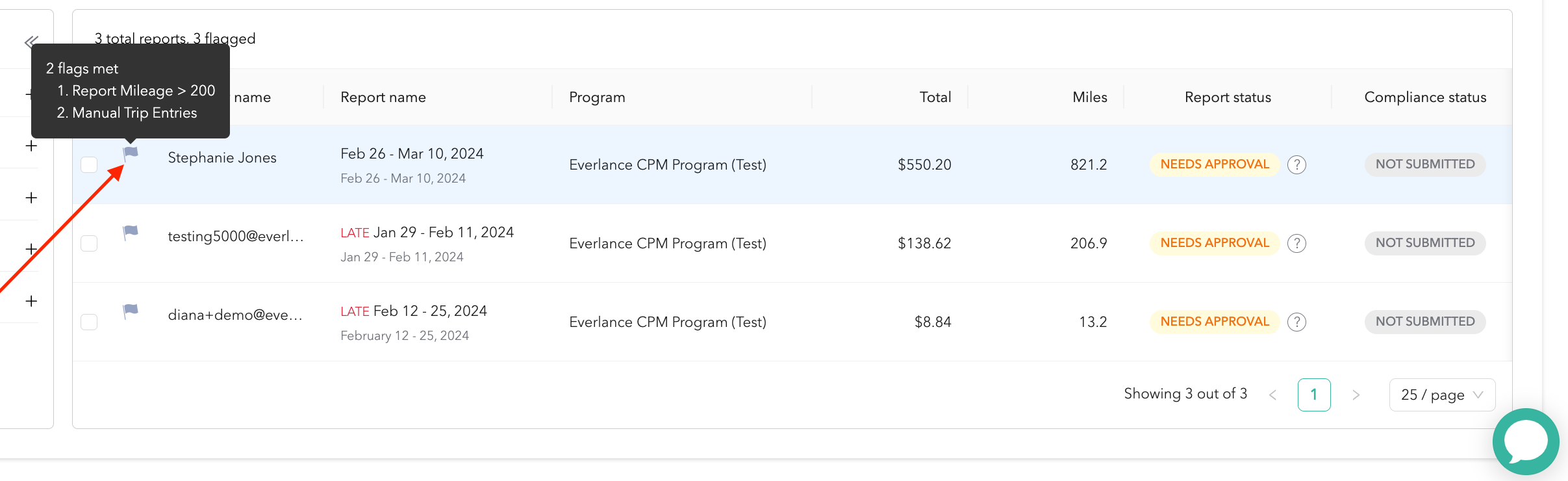Open help icon beside $138.62 report status
Screen dimensions: 1568x481
coord(1296,243)
